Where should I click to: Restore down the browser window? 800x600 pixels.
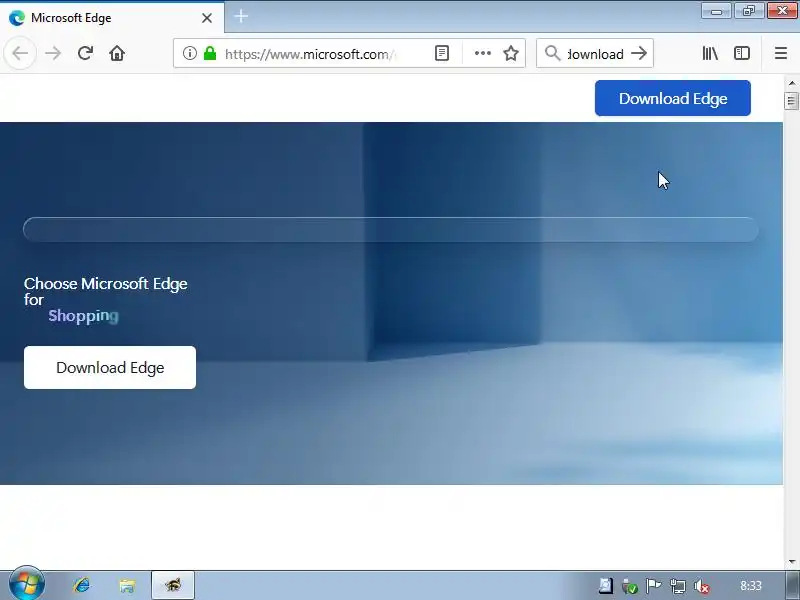748,11
